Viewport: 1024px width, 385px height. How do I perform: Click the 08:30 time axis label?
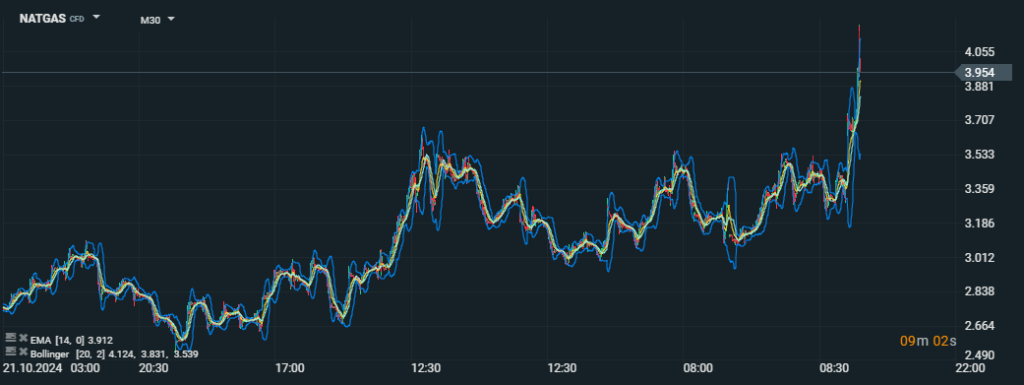tap(835, 368)
